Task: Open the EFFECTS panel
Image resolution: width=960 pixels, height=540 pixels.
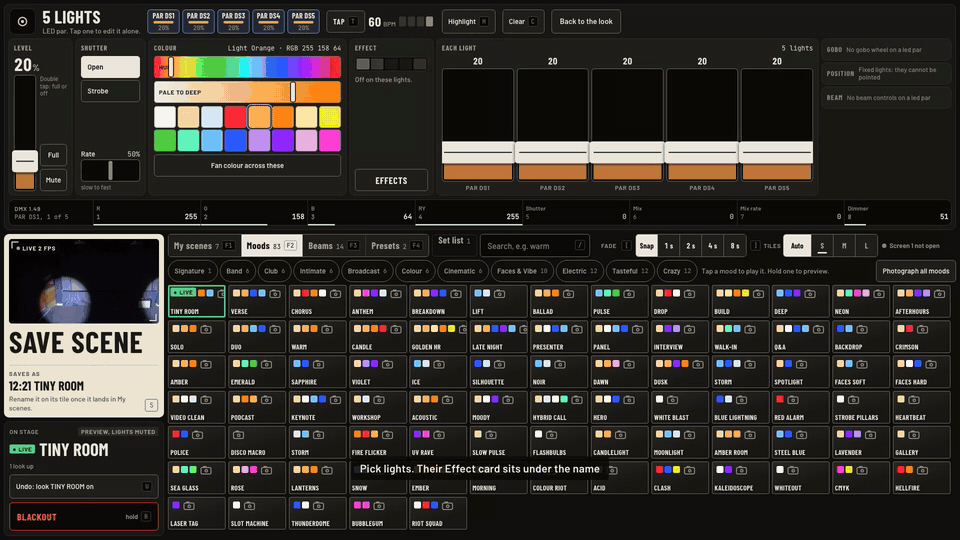Action: pos(391,181)
